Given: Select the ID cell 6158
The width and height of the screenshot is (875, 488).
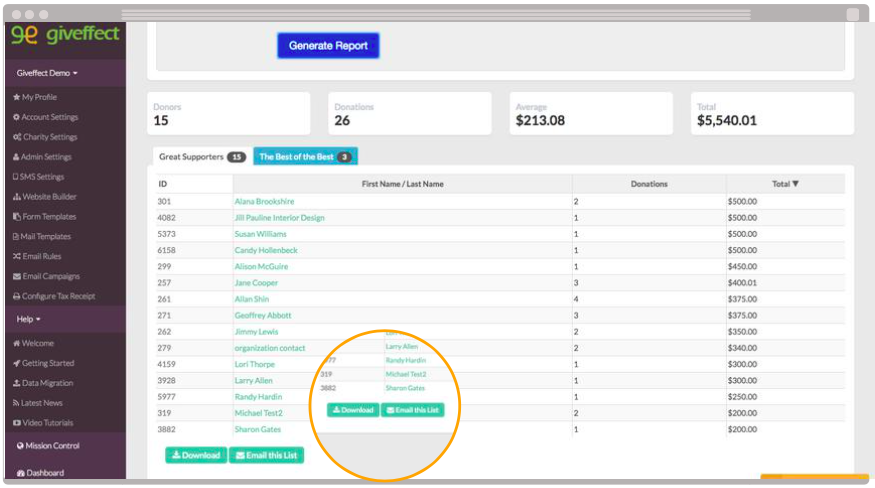Looking at the screenshot, I should [166, 250].
